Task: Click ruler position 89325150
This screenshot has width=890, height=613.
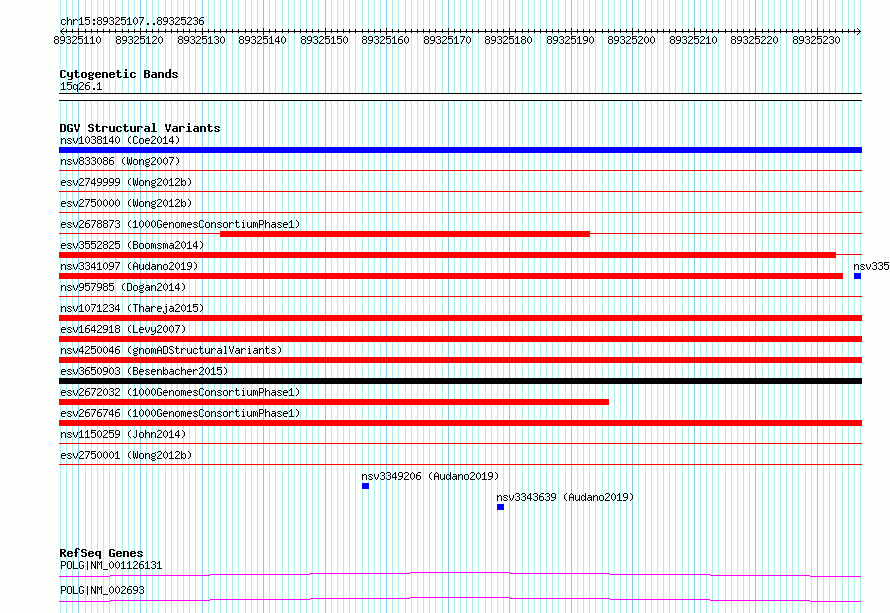Action: point(324,40)
